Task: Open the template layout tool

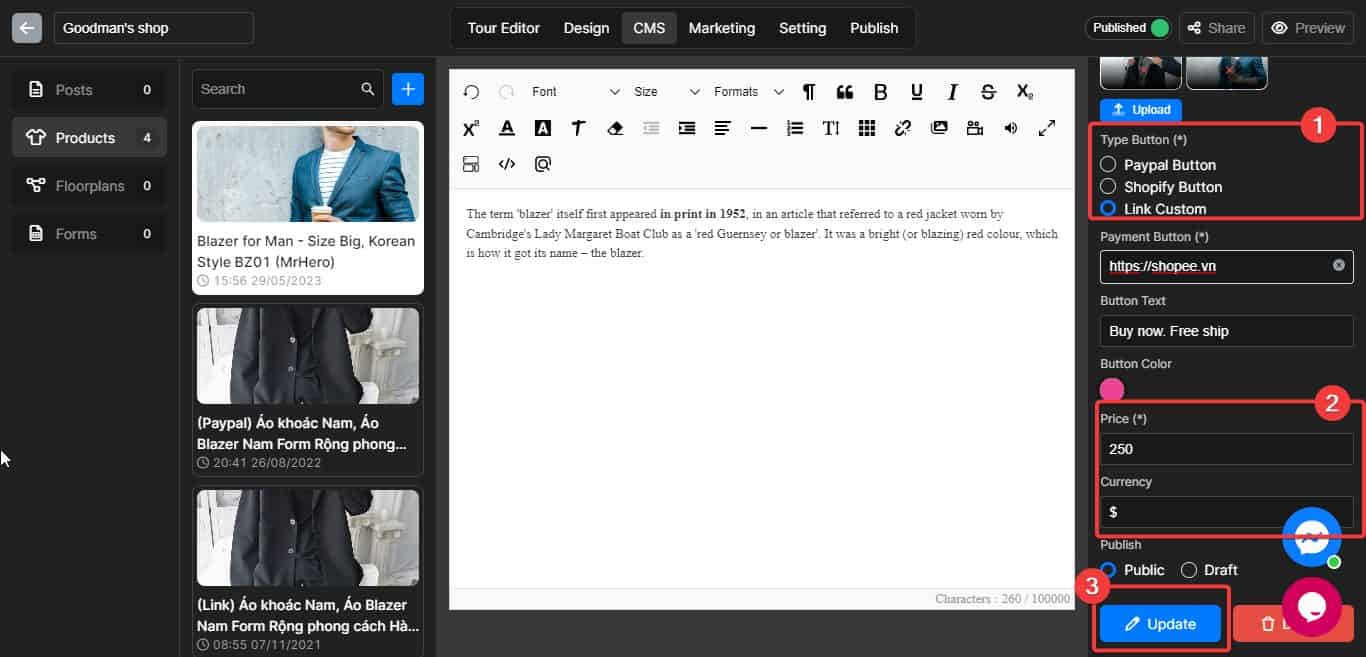Action: point(472,164)
